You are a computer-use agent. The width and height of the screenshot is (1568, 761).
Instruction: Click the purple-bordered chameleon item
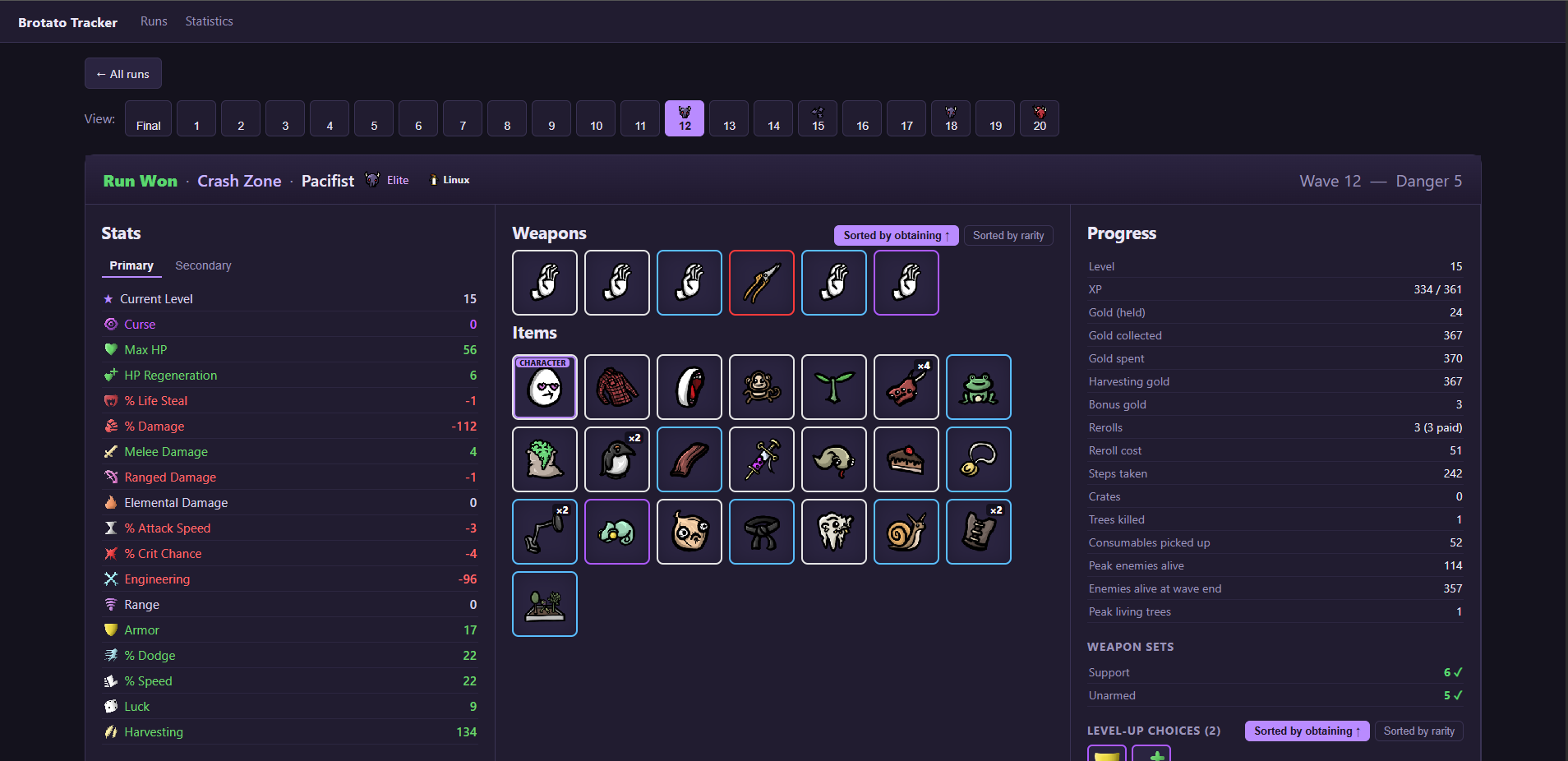(617, 532)
